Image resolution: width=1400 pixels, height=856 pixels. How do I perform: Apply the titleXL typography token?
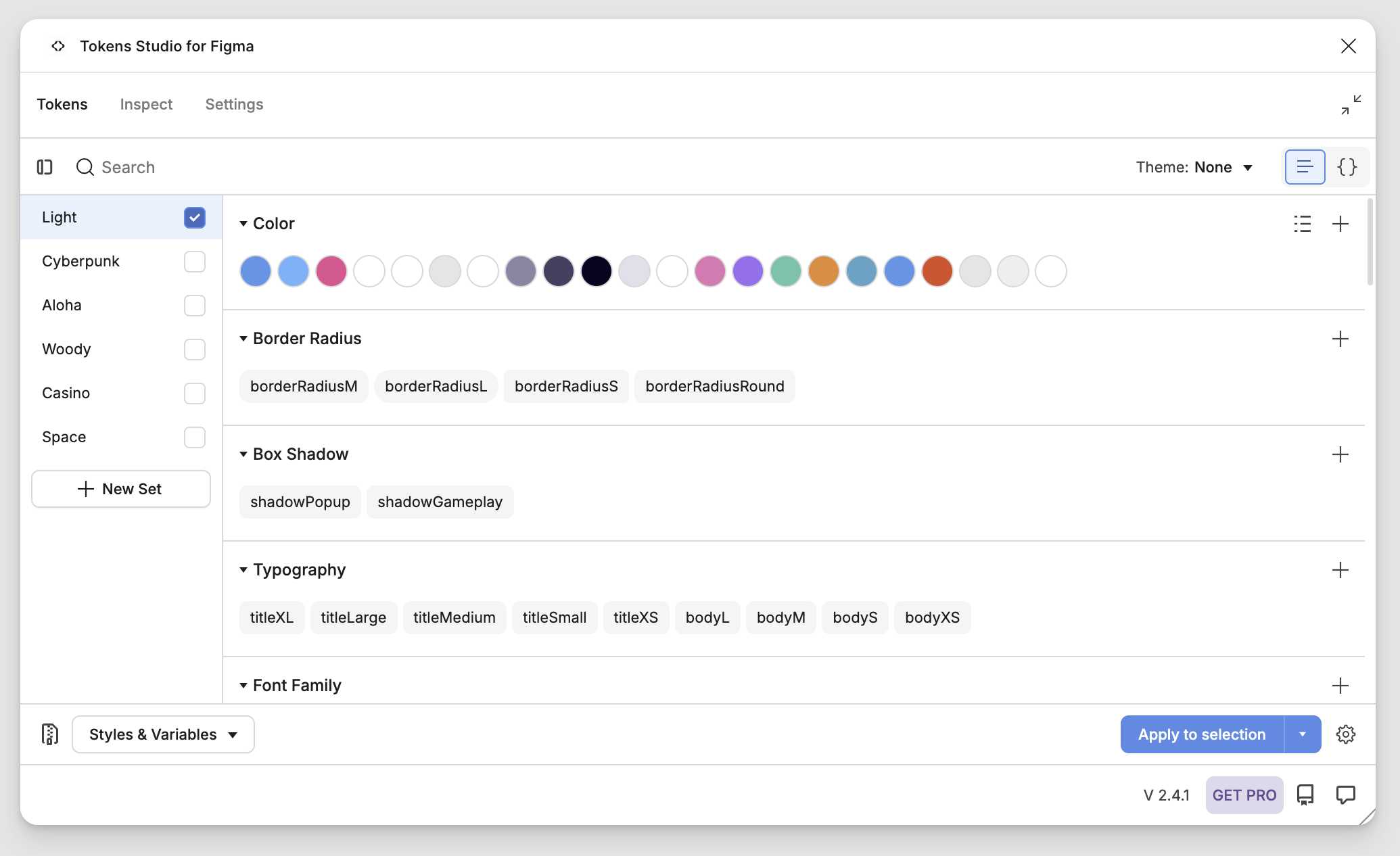tap(272, 618)
